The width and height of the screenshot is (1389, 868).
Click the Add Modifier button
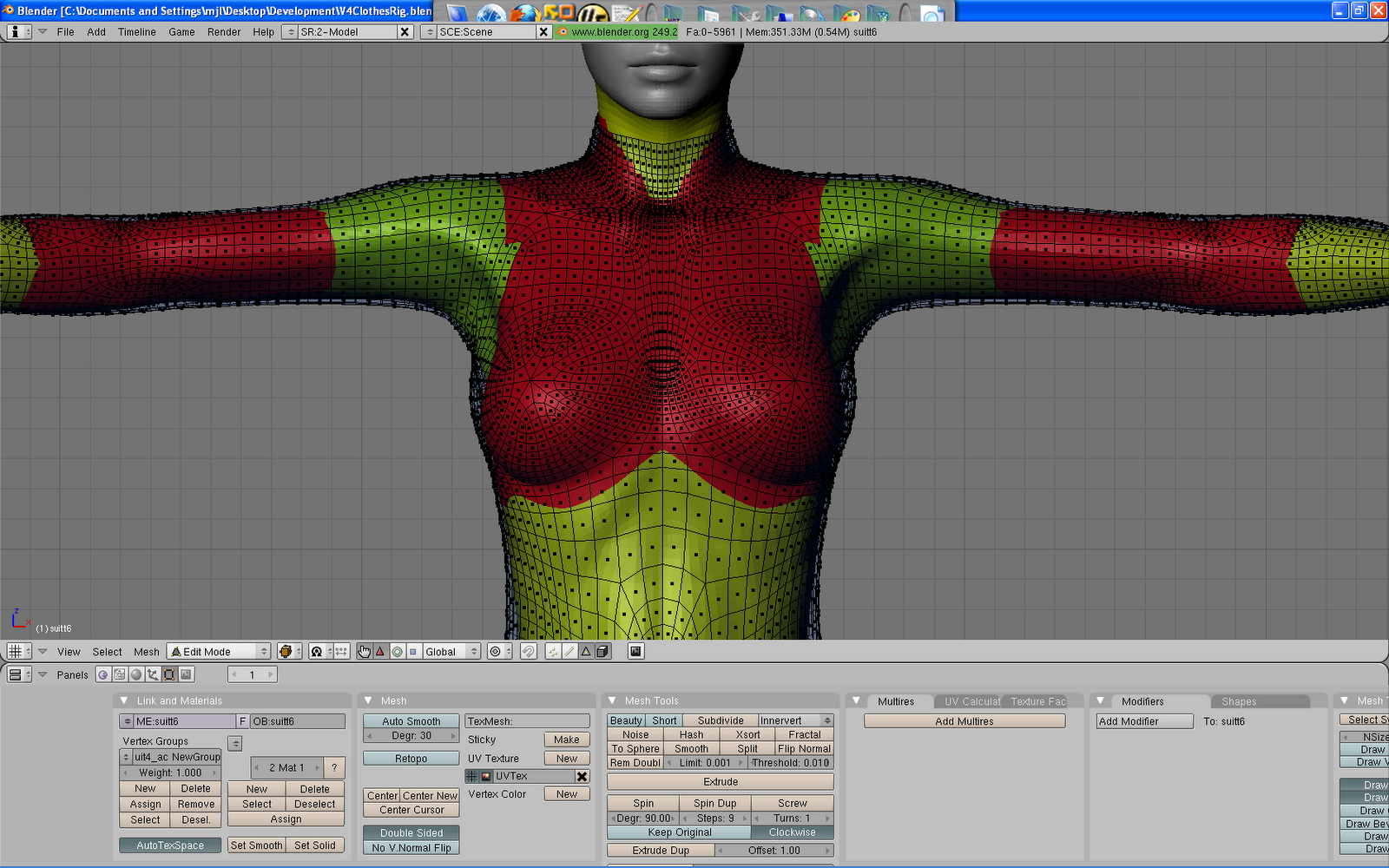pyautogui.click(x=1144, y=721)
